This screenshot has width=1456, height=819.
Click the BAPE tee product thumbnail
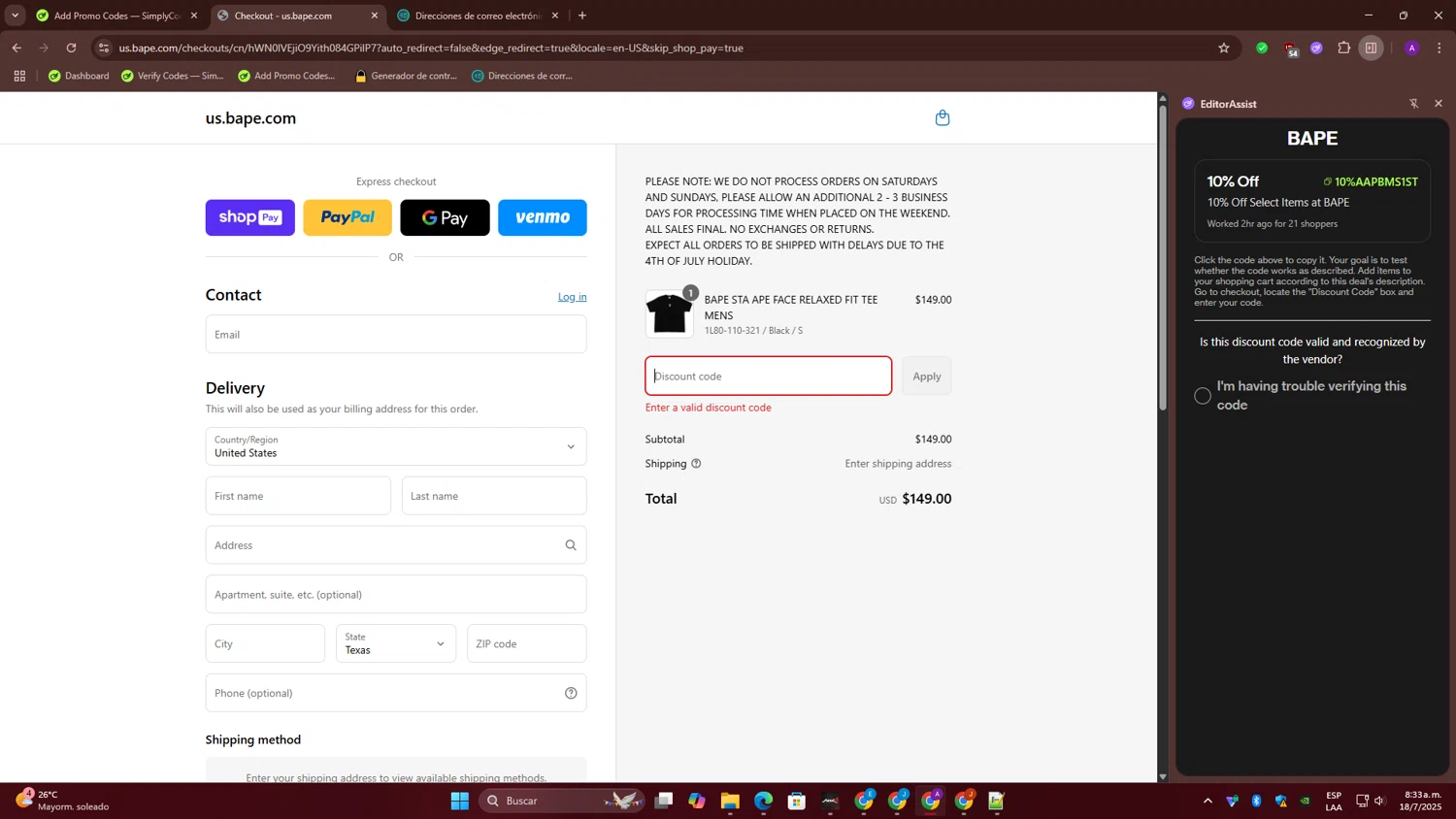coord(670,313)
